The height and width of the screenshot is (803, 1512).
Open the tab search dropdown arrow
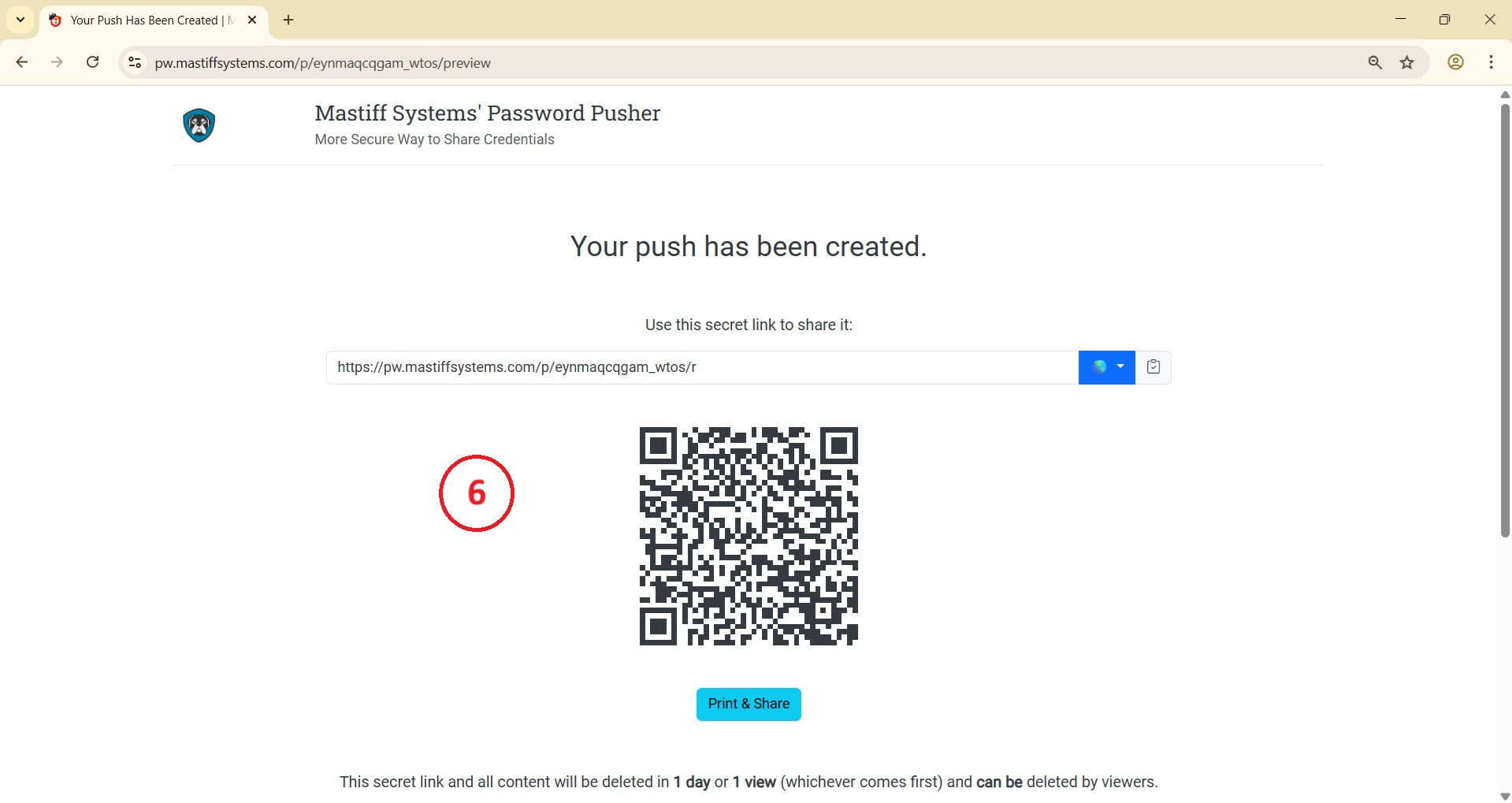(x=20, y=20)
